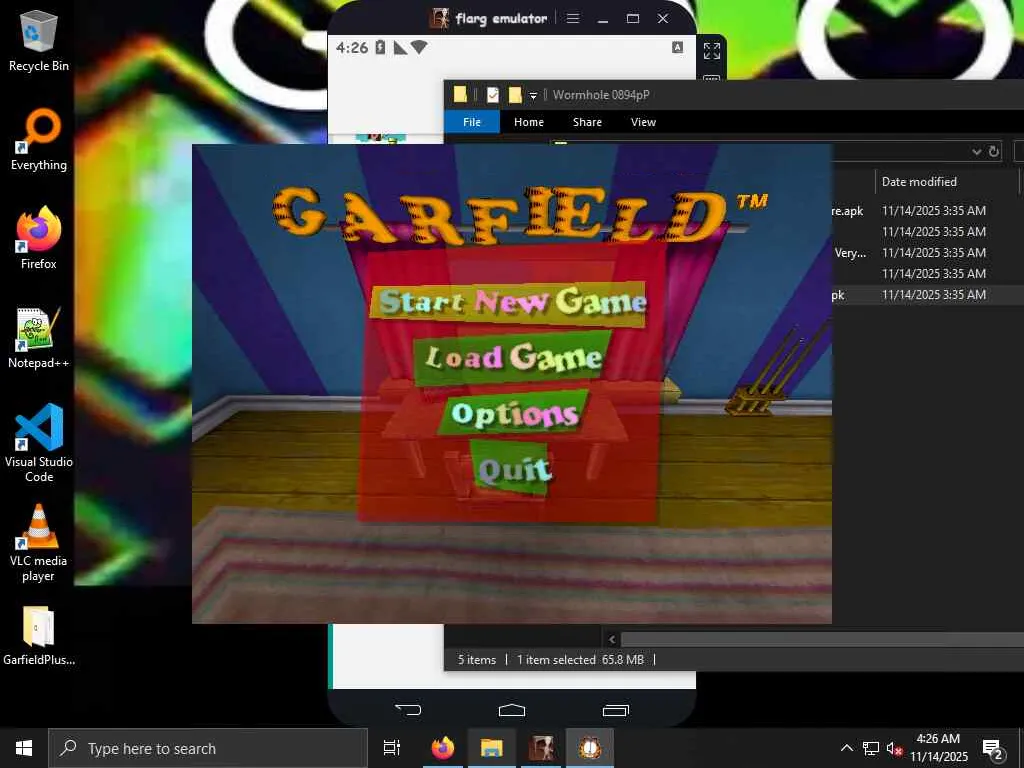Sort by Date modified column header
Screen dimensions: 1024x768
tap(919, 182)
